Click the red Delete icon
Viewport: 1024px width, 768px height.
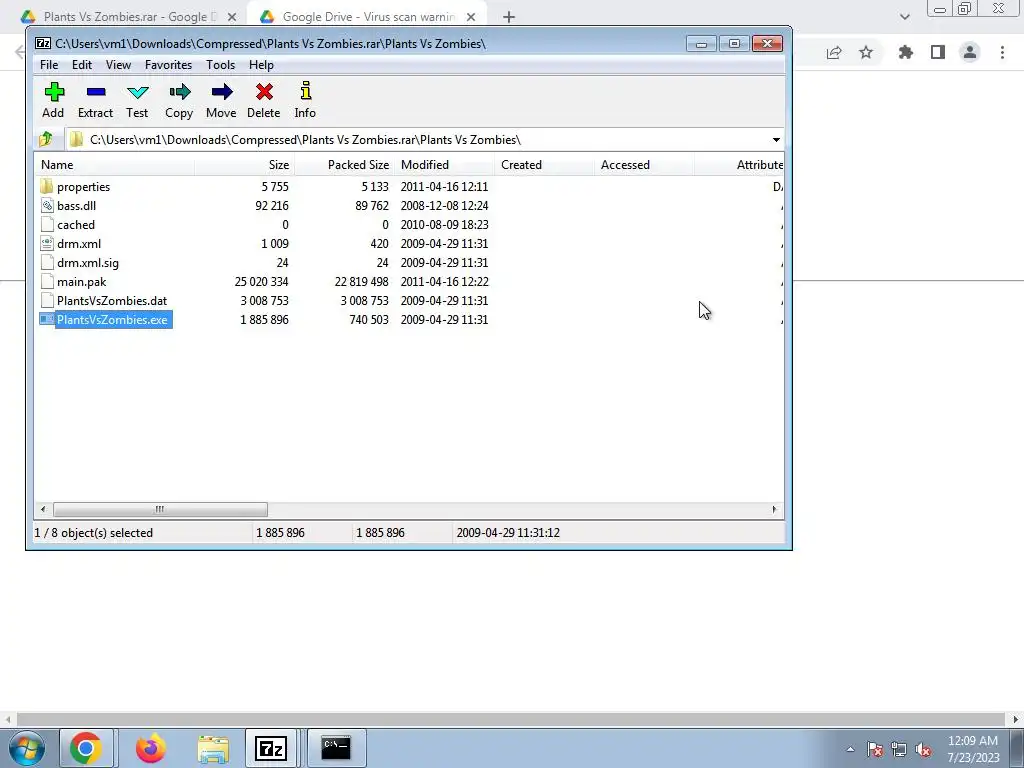click(x=264, y=92)
